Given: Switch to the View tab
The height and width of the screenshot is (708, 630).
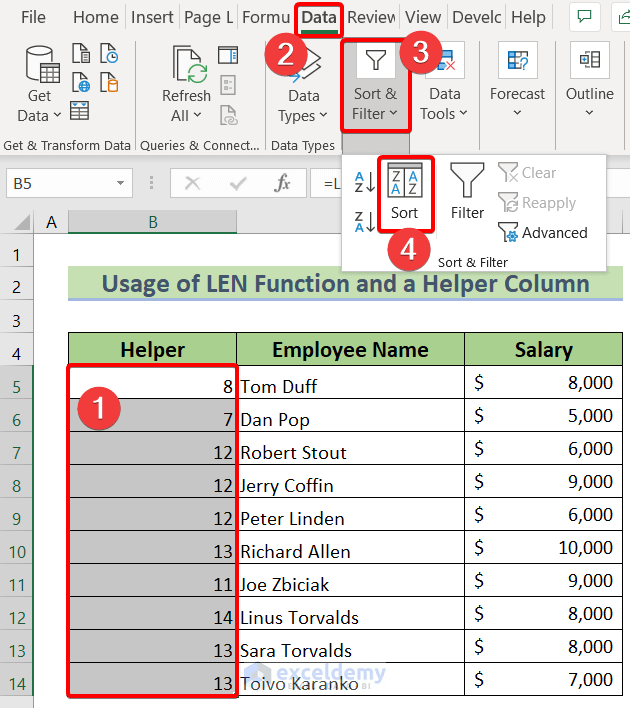Looking at the screenshot, I should 423,17.
